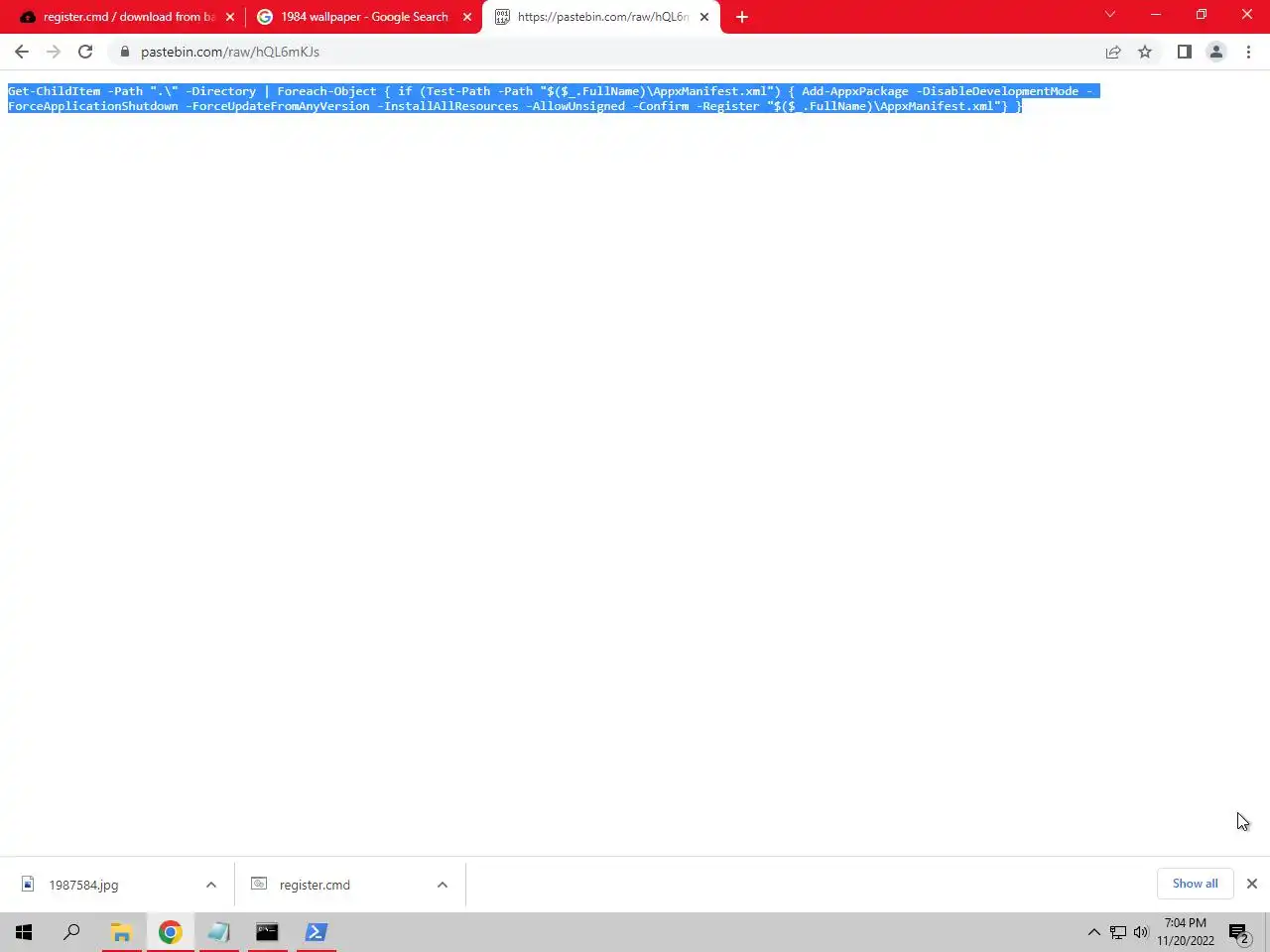Open the volume control tray icon
The width and height of the screenshot is (1270, 952).
pos(1141,932)
